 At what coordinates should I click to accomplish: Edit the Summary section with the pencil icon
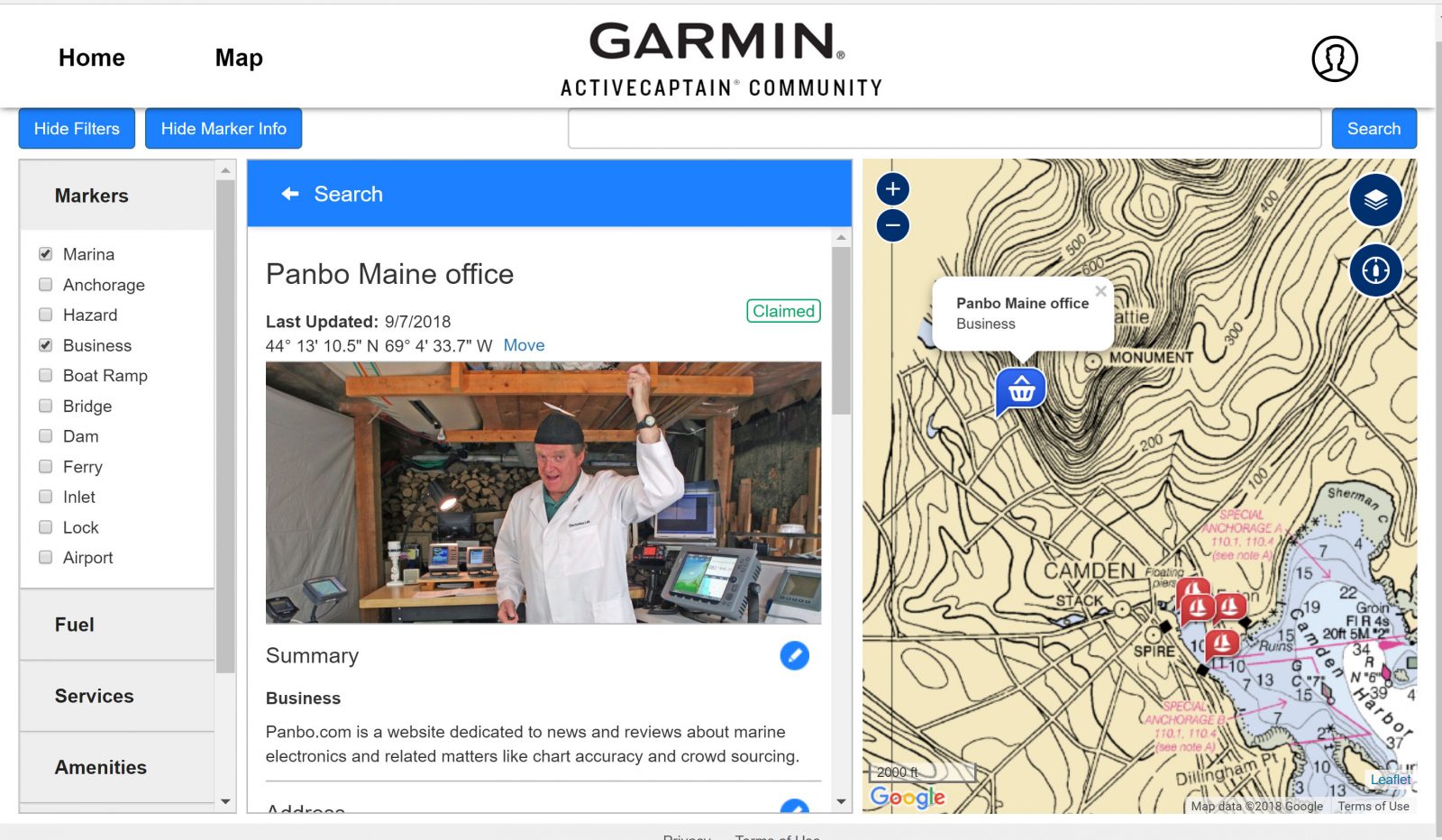(793, 656)
